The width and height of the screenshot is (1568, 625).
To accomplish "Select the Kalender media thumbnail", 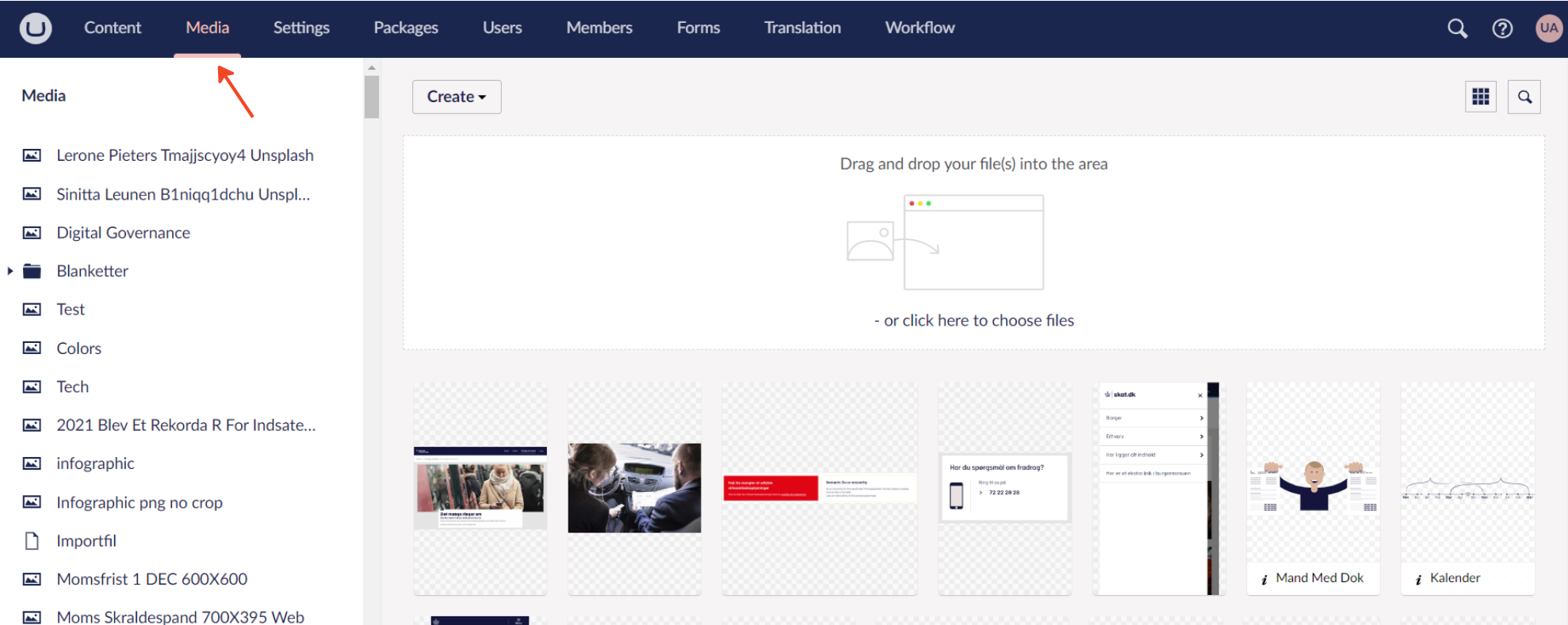I will [1467, 487].
